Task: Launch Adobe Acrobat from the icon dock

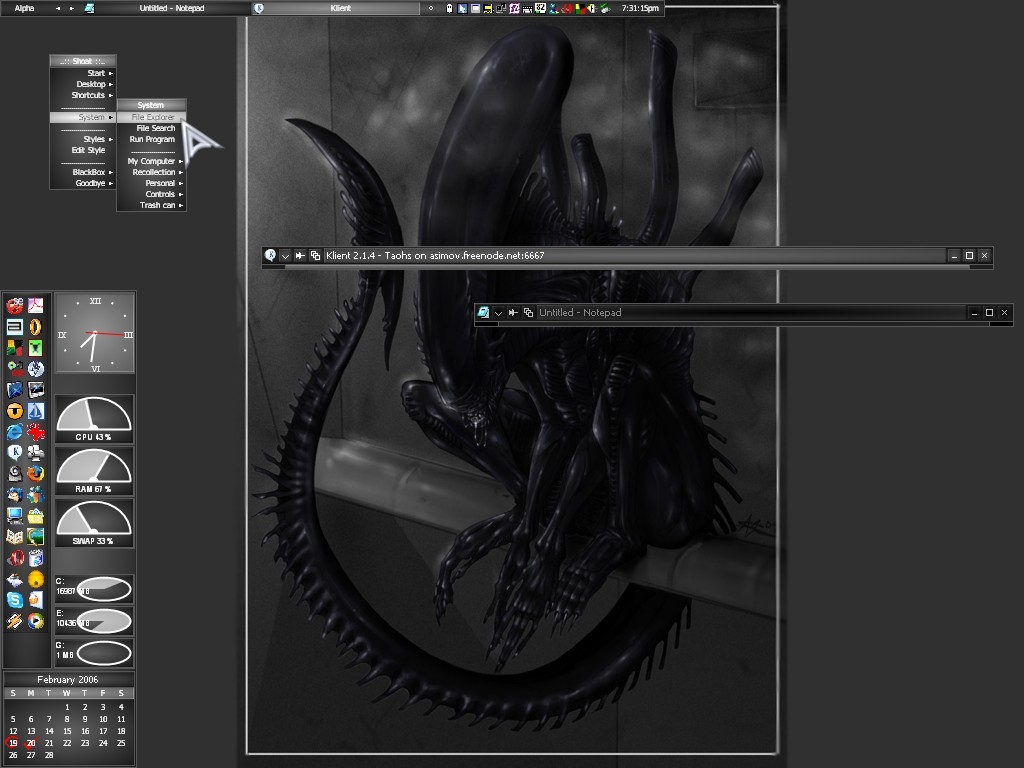Action: coord(35,305)
